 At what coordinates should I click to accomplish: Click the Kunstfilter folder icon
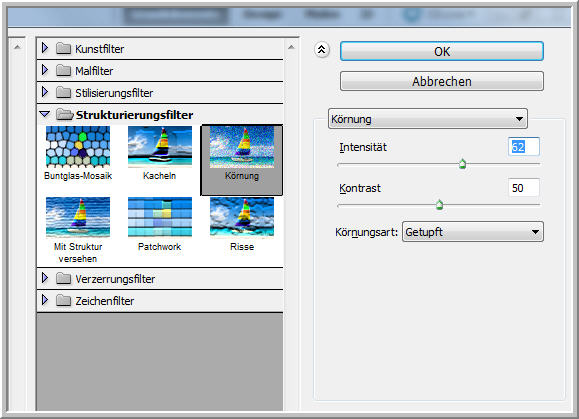point(64,48)
